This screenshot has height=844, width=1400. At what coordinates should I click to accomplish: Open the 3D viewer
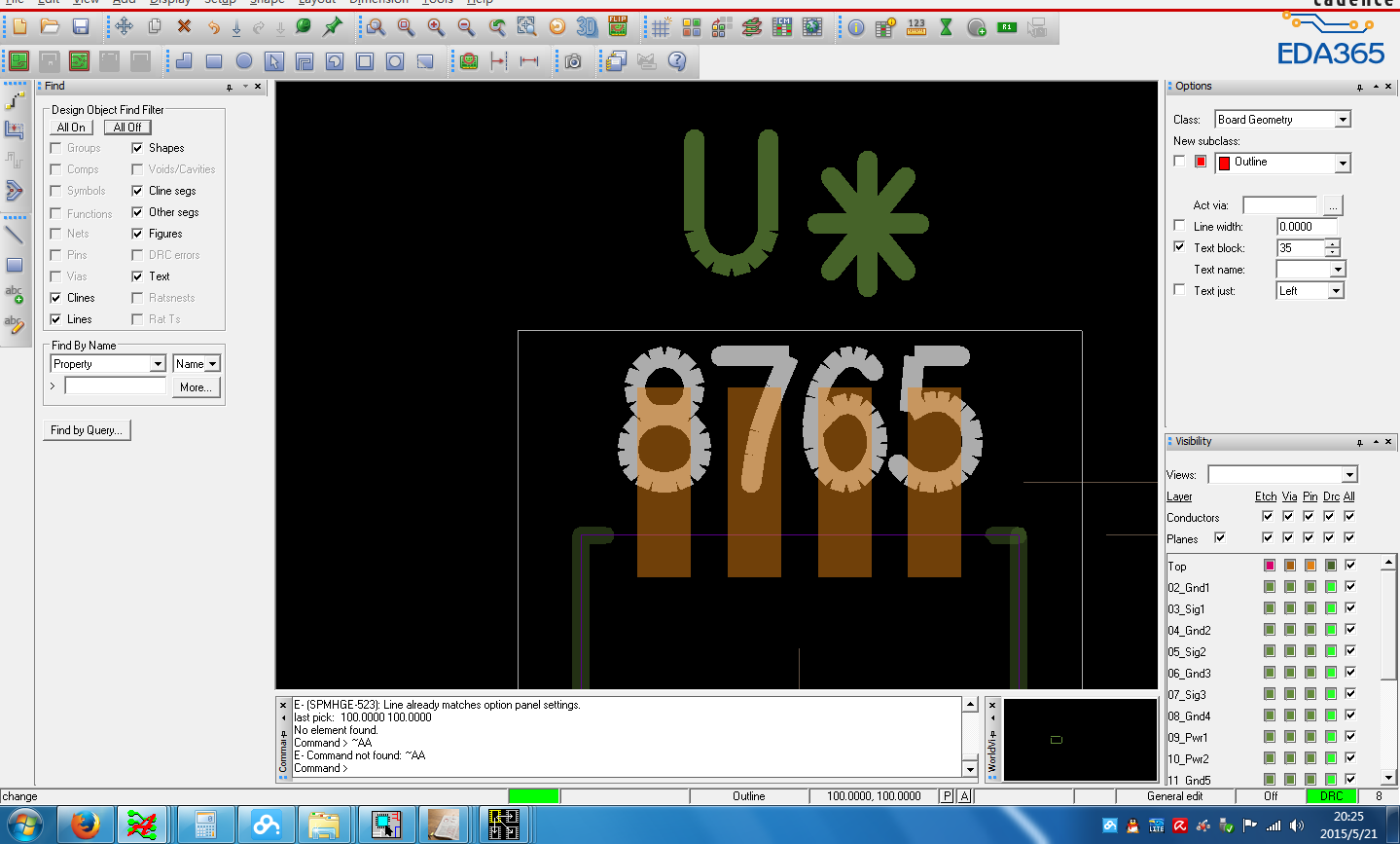point(587,27)
